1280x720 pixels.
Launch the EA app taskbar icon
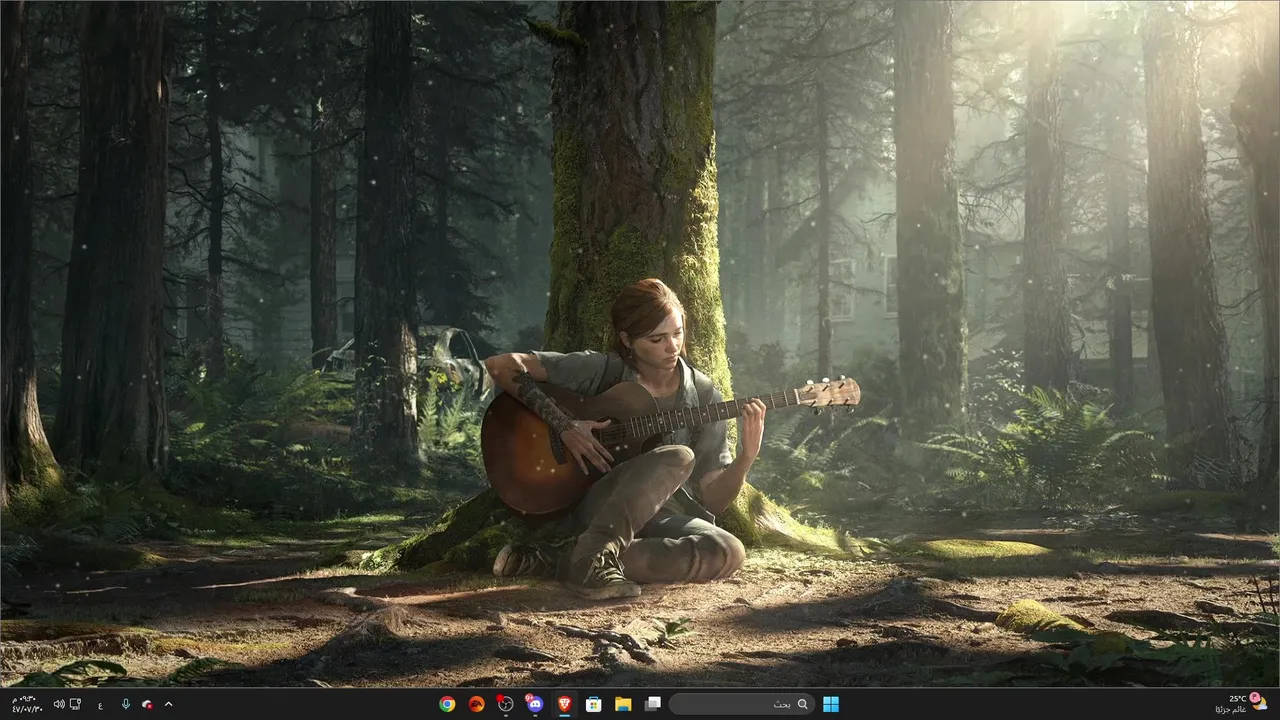(x=476, y=704)
